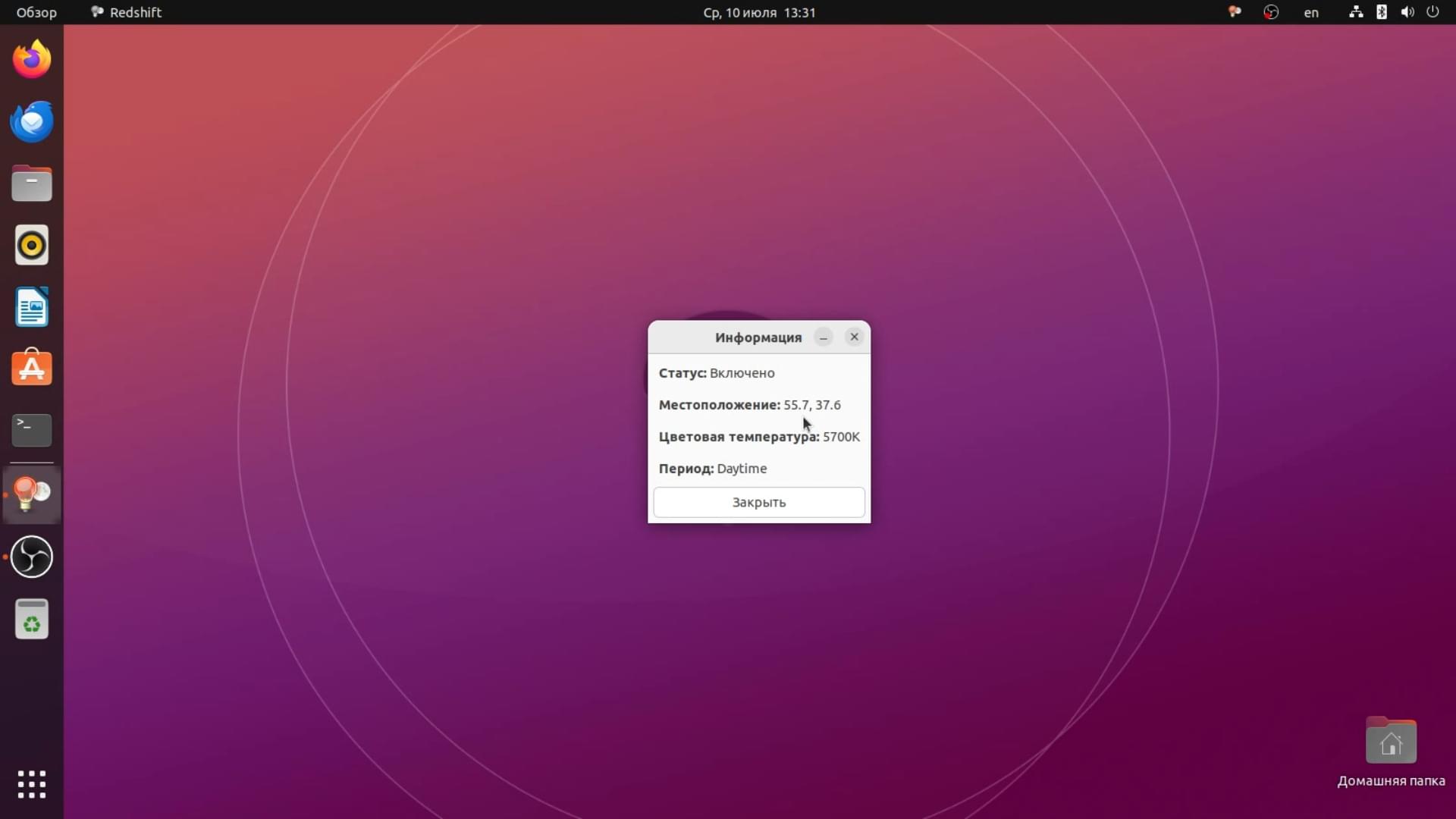Open Terminal from the dock
Viewport: 1456px width, 819px height.
click(x=32, y=430)
